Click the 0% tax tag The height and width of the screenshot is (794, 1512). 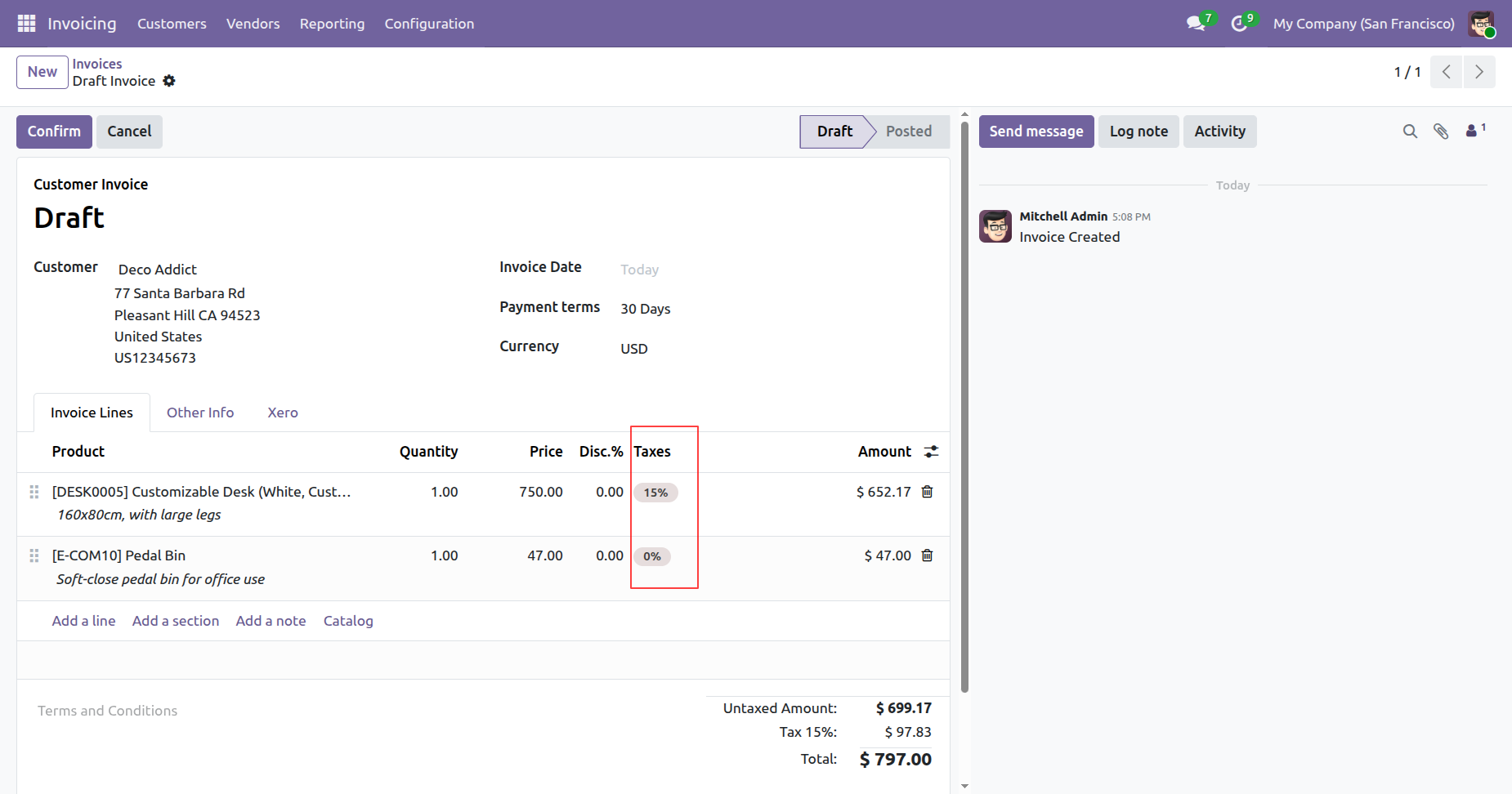pos(652,556)
